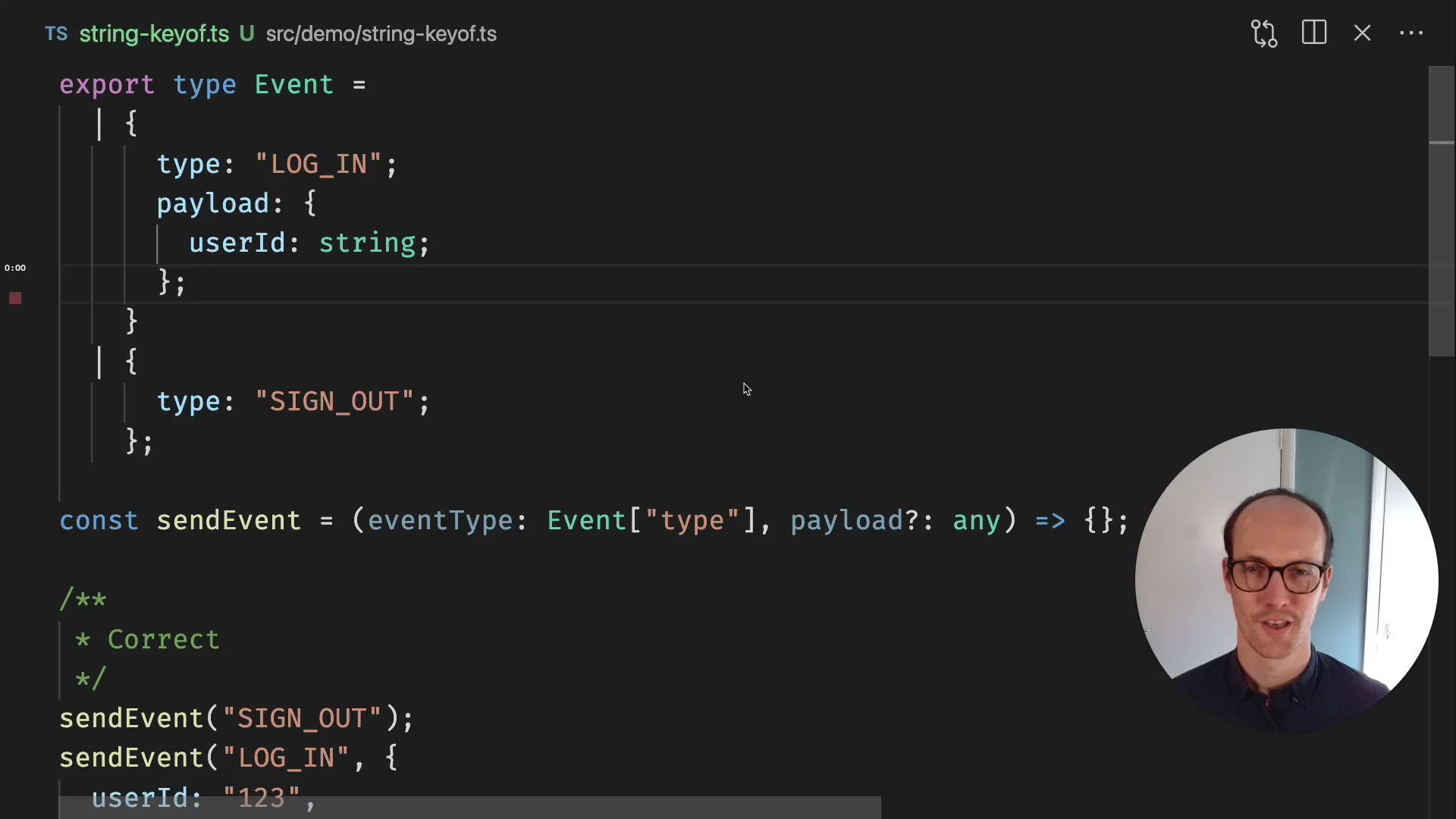Open the file explorer panel
1456x819 pixels.
[1316, 33]
